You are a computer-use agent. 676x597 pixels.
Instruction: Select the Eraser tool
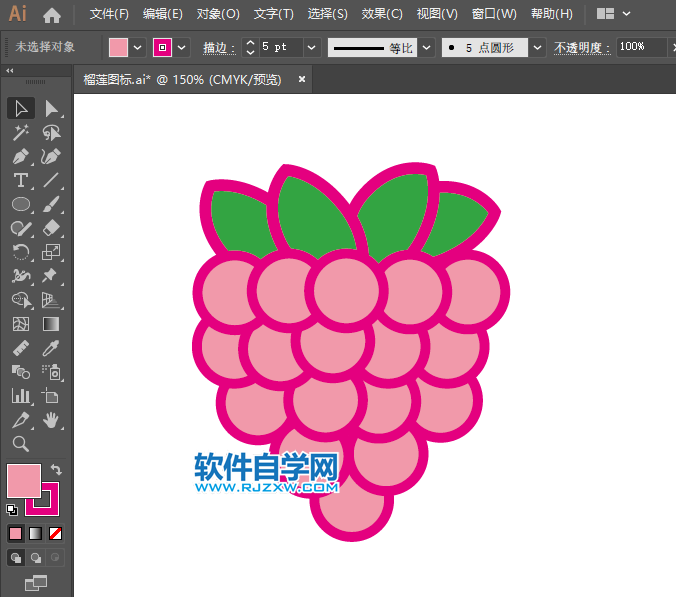coord(51,228)
